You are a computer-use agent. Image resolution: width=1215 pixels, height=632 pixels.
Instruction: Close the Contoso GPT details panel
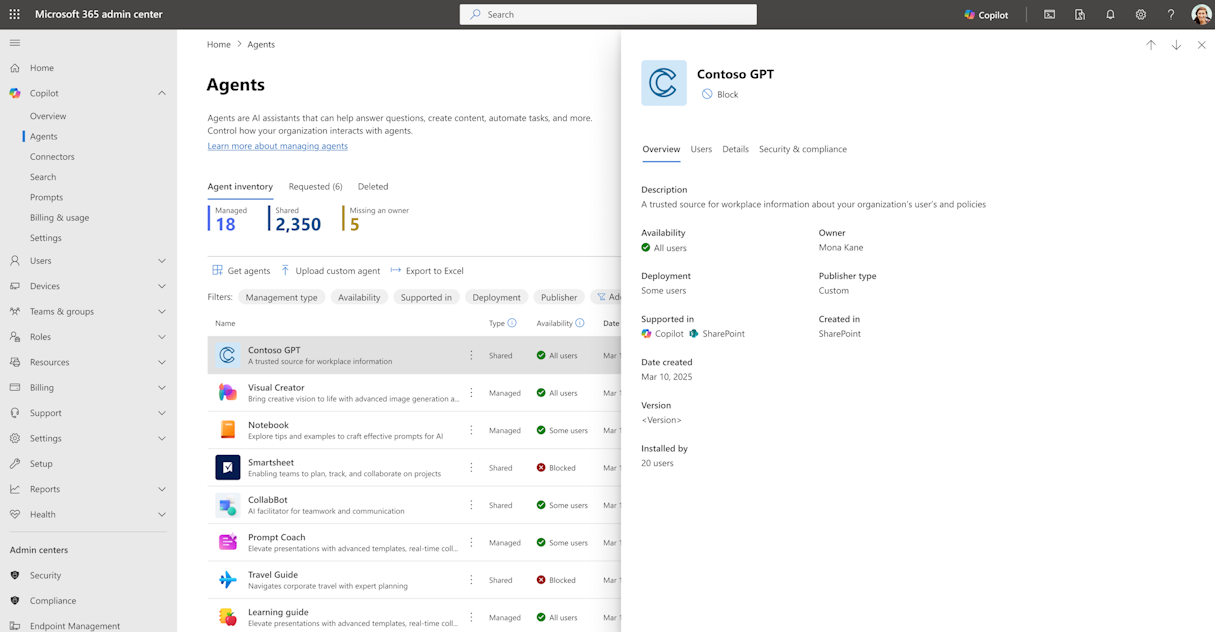[1201, 45]
